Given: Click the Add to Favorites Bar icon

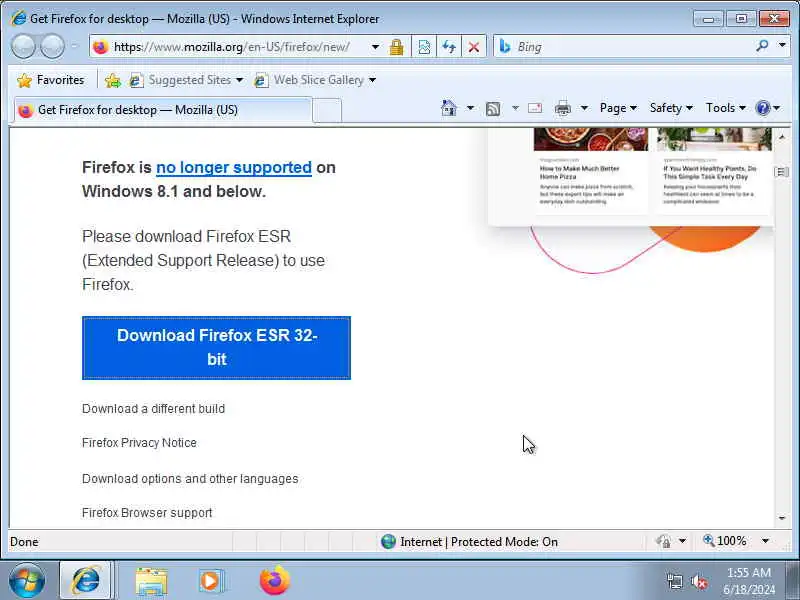Looking at the screenshot, I should [113, 80].
